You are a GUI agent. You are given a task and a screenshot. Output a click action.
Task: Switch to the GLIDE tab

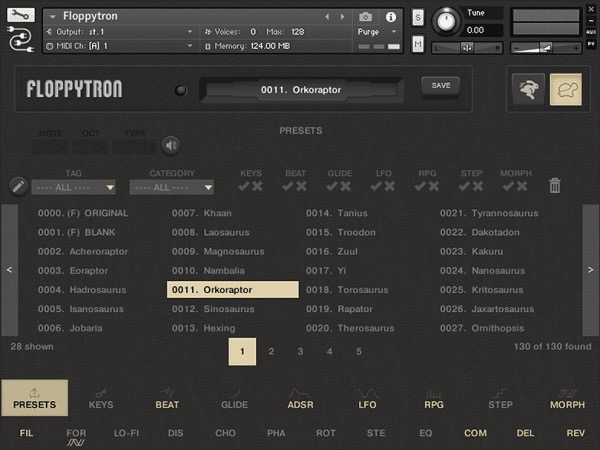pos(234,399)
